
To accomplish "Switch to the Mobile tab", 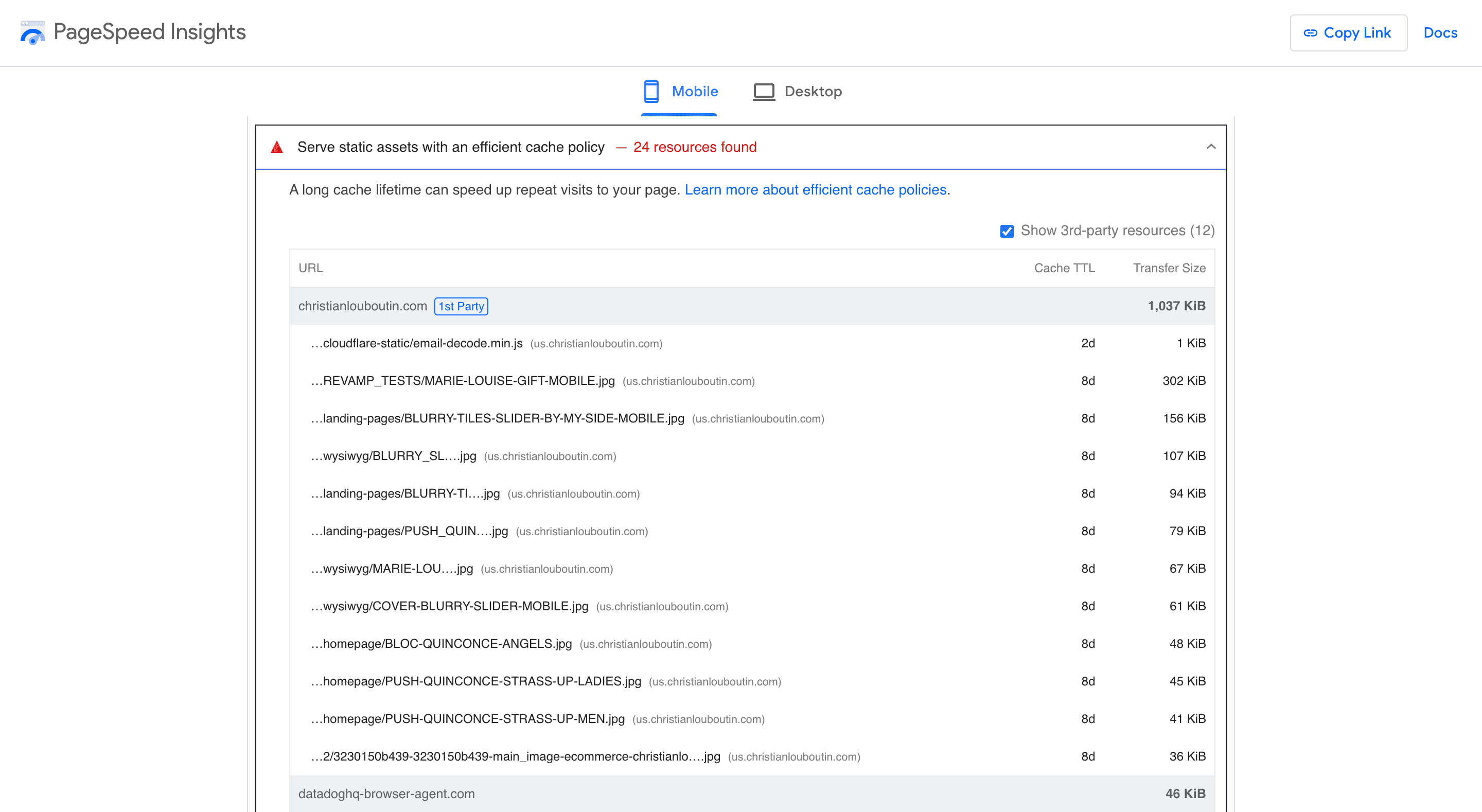I will click(x=680, y=92).
